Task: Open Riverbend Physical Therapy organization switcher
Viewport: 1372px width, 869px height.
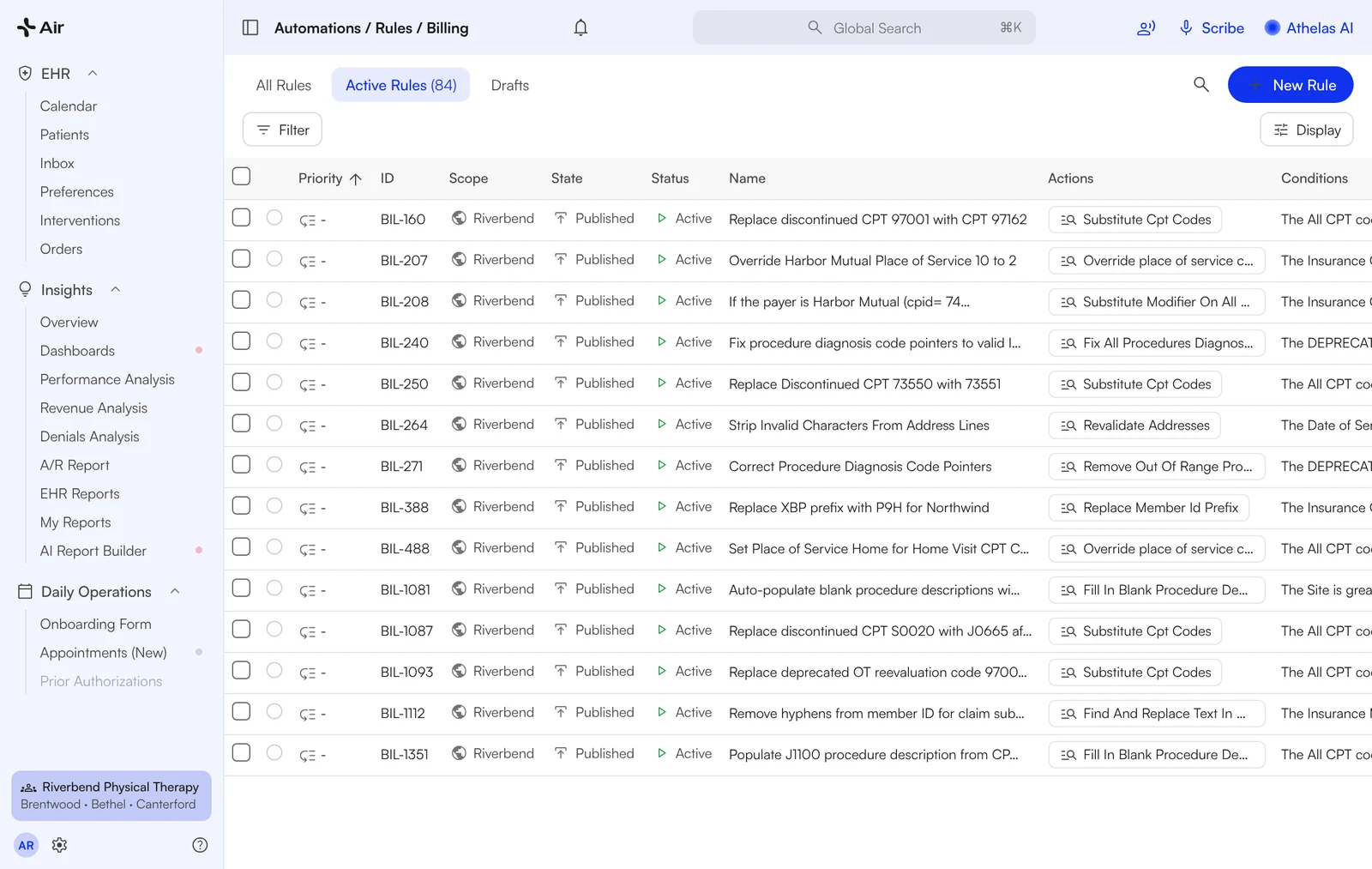Action: point(111,795)
